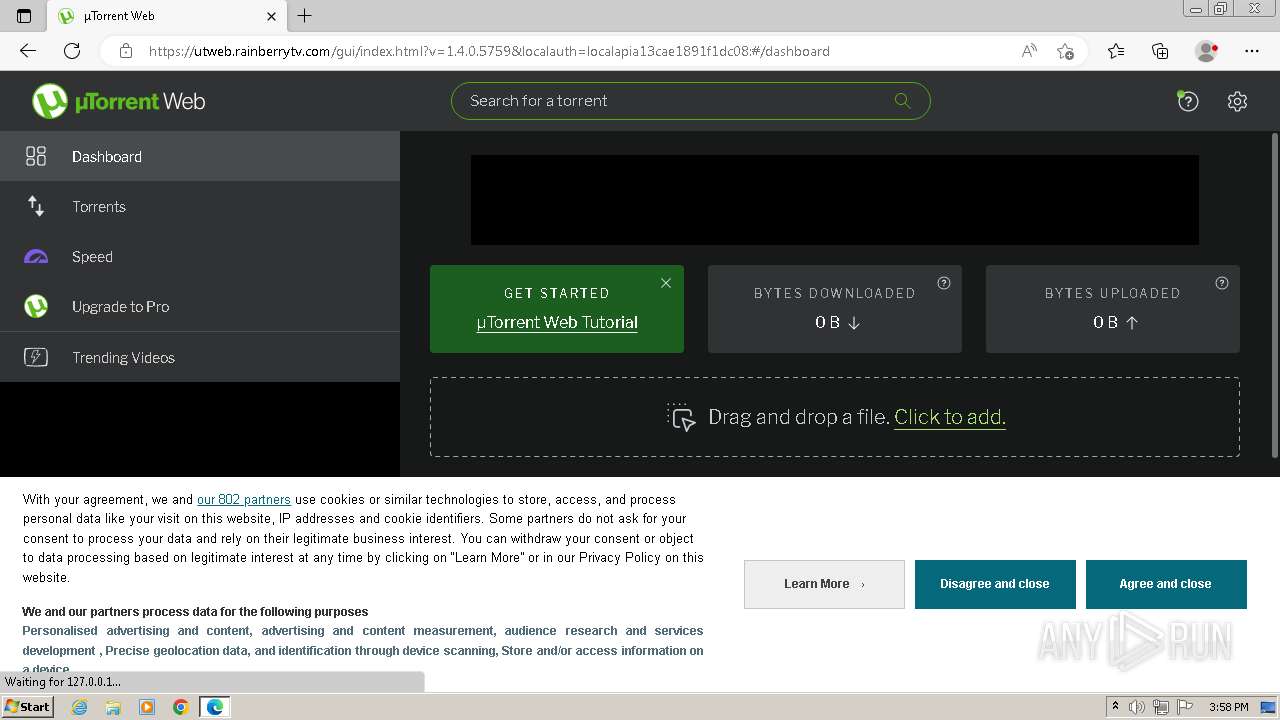Open the Upgrade to Pro item
The width and height of the screenshot is (1280, 720).
pos(200,307)
